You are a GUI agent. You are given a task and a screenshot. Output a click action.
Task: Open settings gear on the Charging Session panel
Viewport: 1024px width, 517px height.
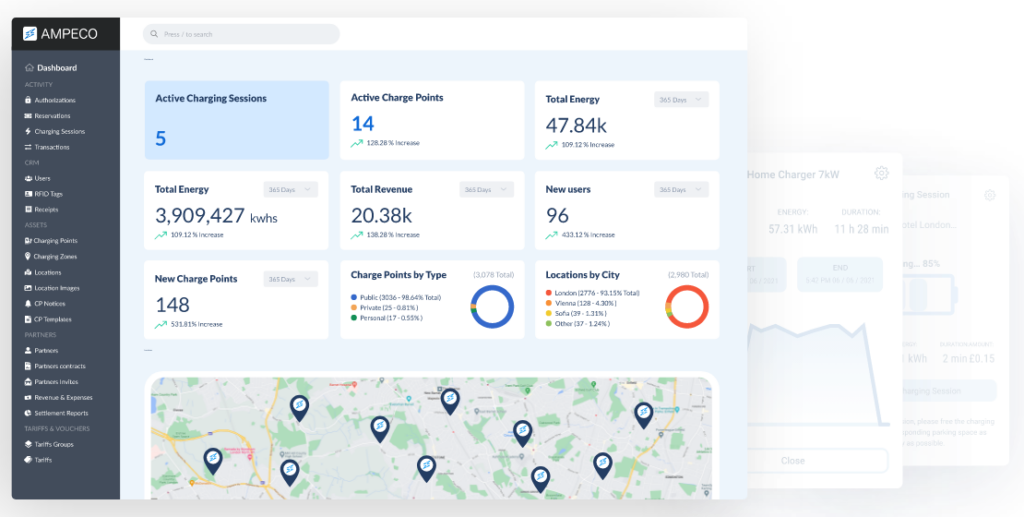pos(990,195)
